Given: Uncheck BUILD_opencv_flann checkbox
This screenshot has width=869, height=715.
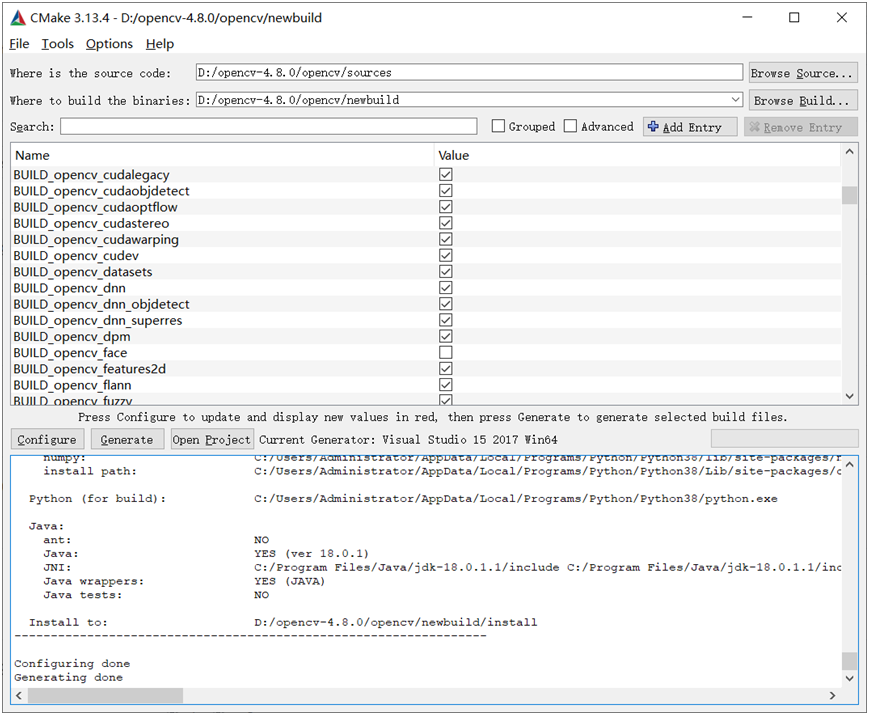Looking at the screenshot, I should tap(446, 385).
